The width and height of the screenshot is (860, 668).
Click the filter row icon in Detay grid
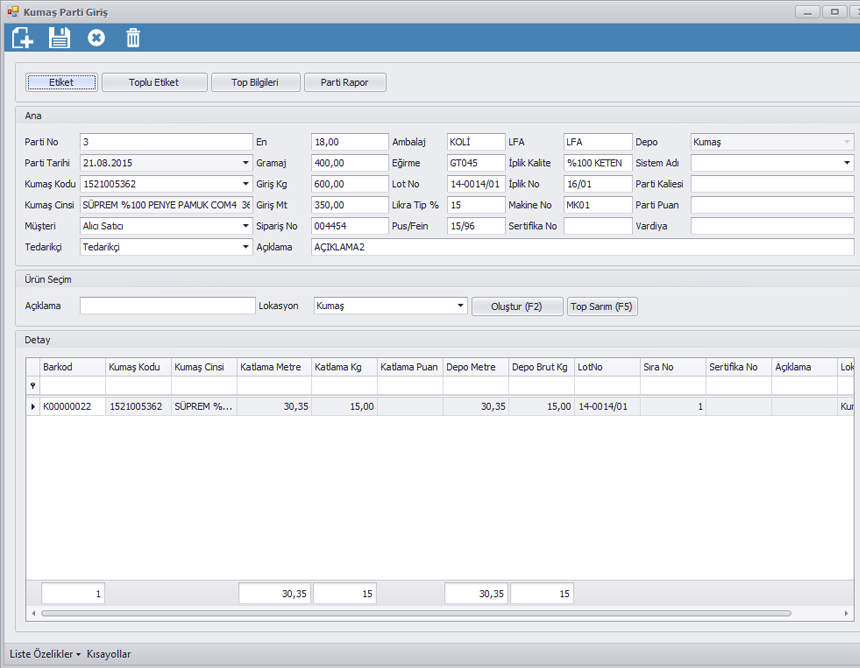33,386
